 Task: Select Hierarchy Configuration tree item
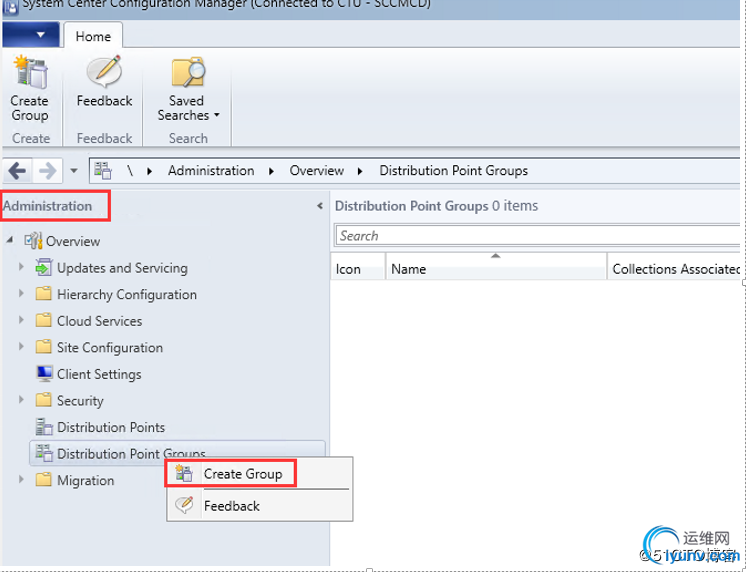(x=127, y=295)
